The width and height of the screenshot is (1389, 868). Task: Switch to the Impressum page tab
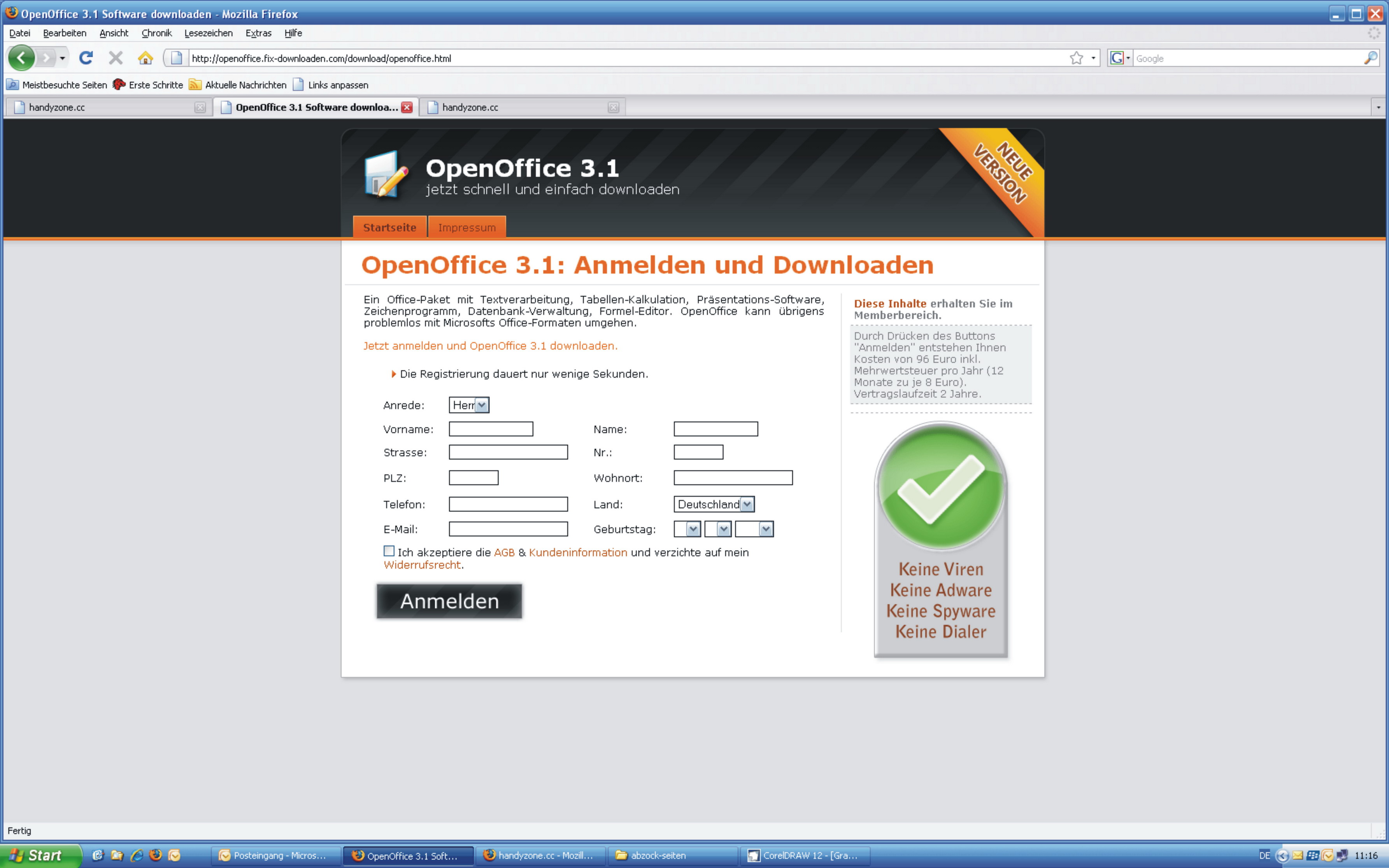coord(467,227)
